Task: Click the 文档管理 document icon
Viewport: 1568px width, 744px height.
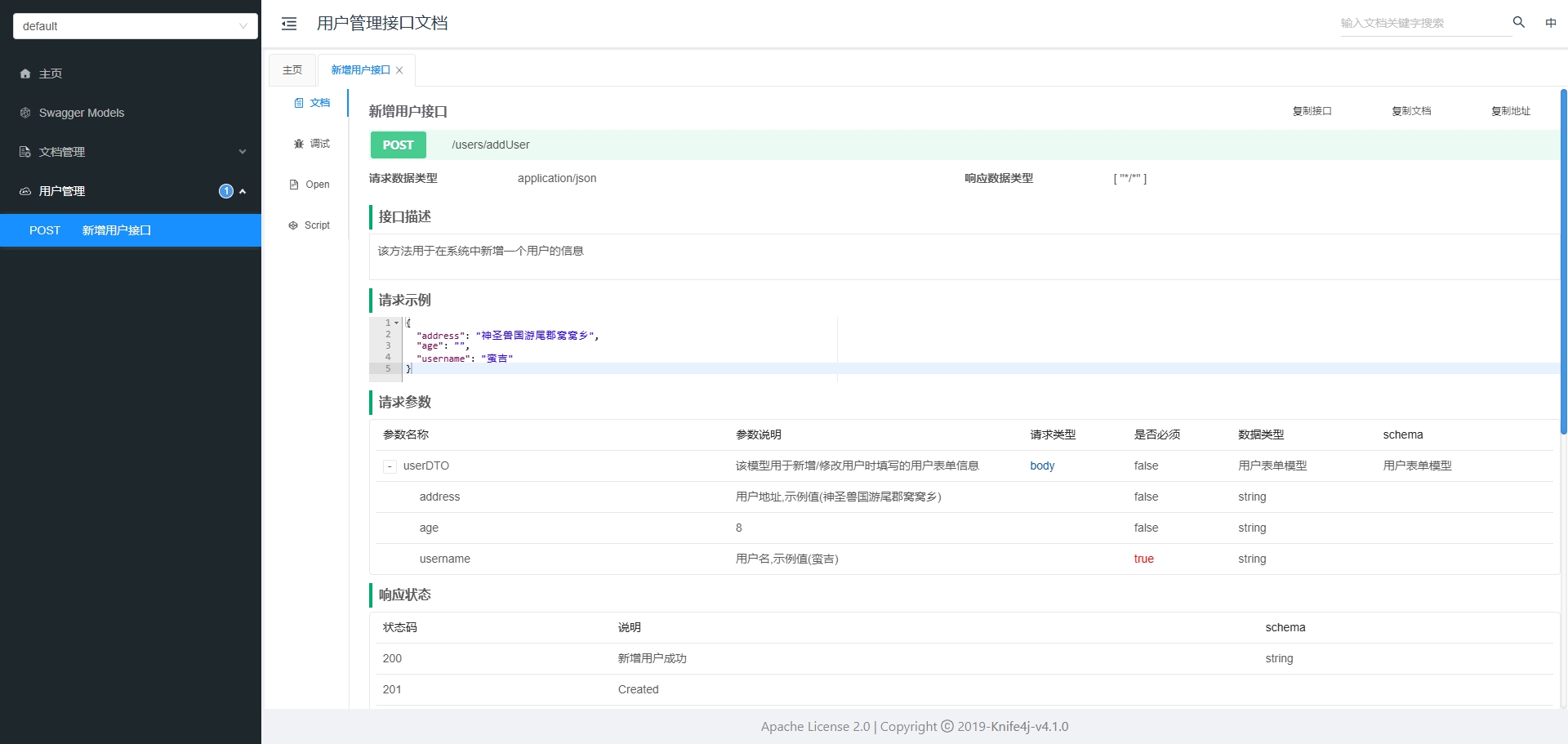Action: coord(25,152)
